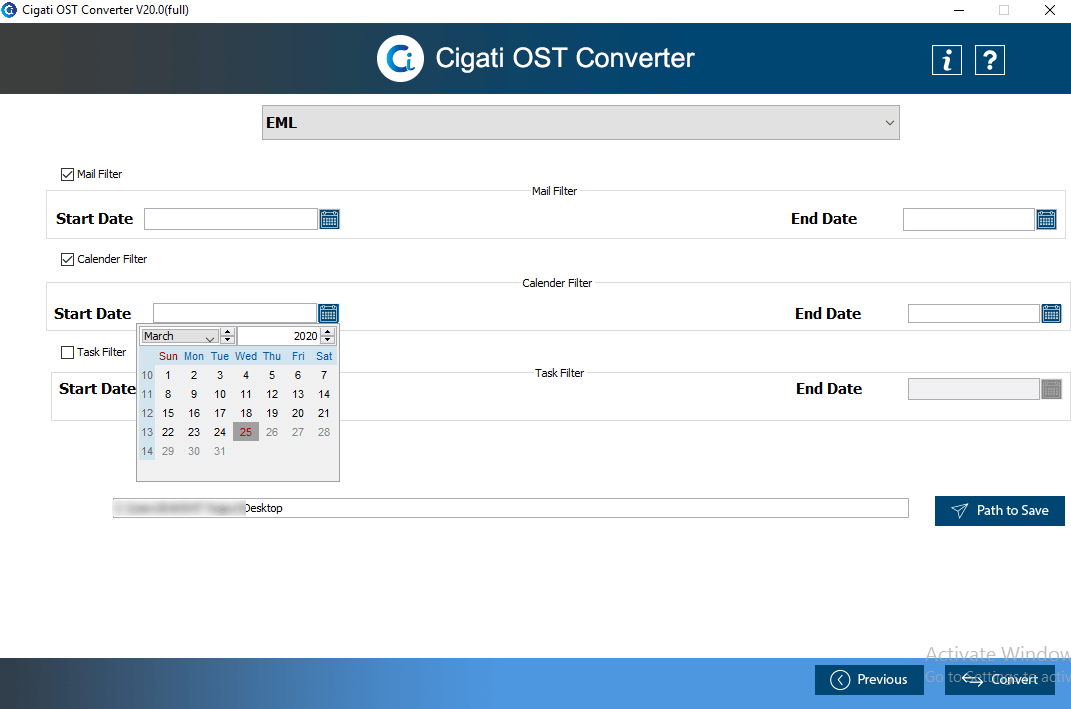Select March 16 in calendar
Image resolution: width=1071 pixels, height=709 pixels.
click(194, 413)
